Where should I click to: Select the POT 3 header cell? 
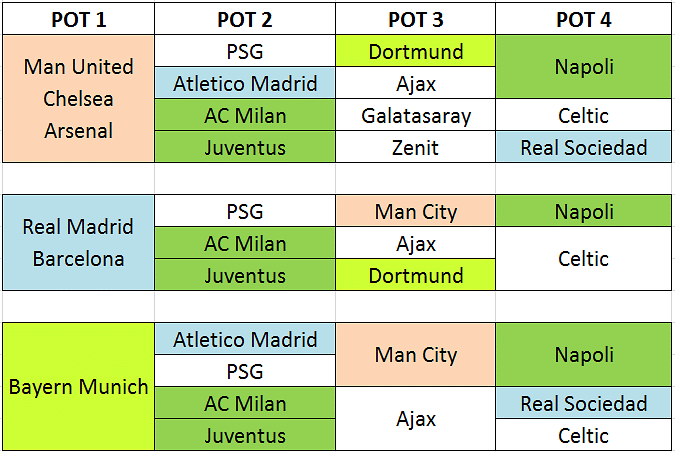(415, 19)
